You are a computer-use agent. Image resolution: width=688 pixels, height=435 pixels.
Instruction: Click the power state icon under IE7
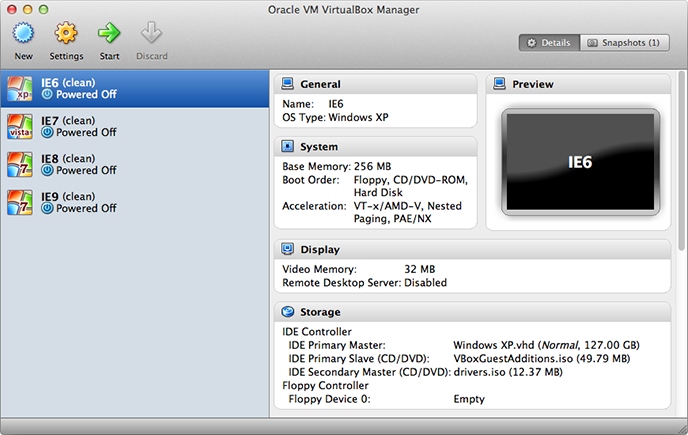(47, 132)
